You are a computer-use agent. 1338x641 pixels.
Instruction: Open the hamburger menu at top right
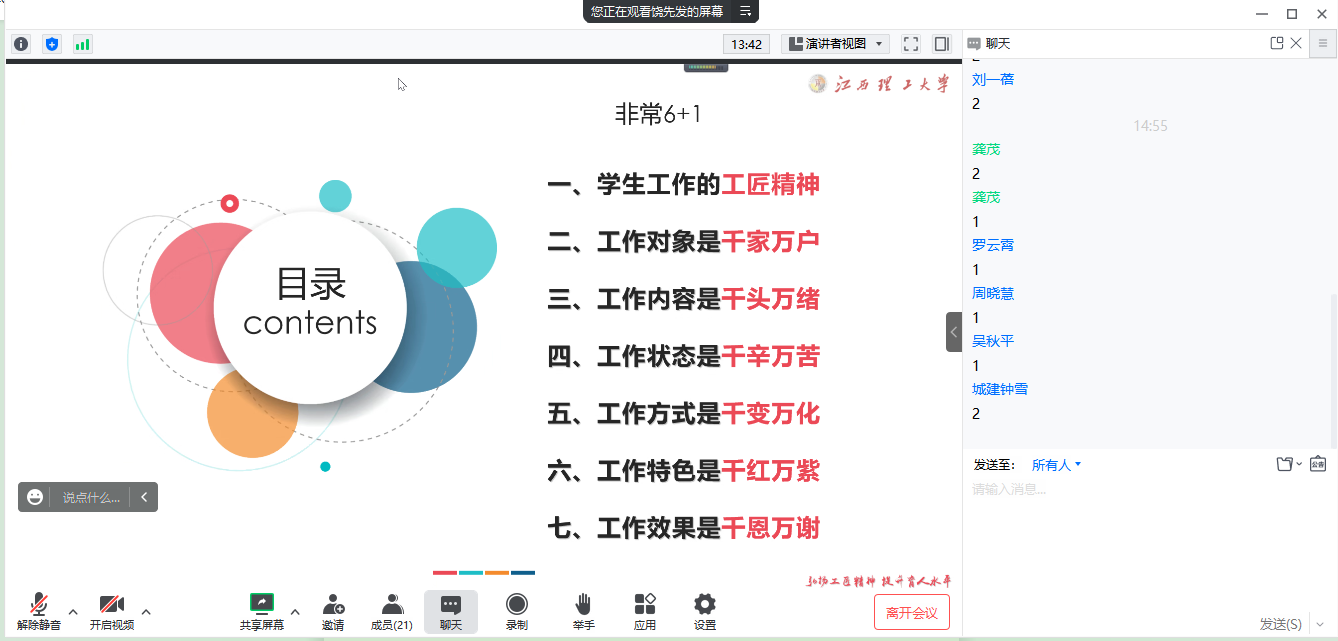pos(1322,43)
